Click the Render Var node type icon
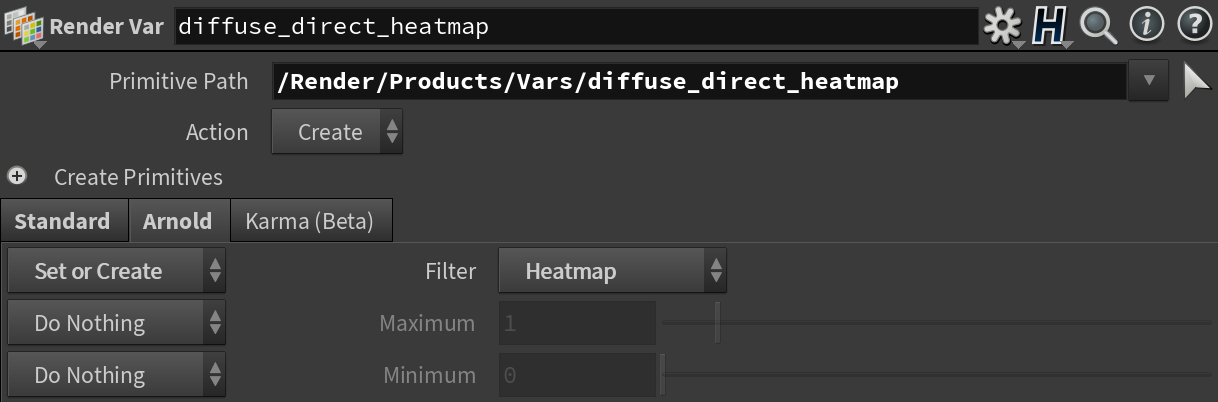The image size is (1218, 402). [x=22, y=25]
